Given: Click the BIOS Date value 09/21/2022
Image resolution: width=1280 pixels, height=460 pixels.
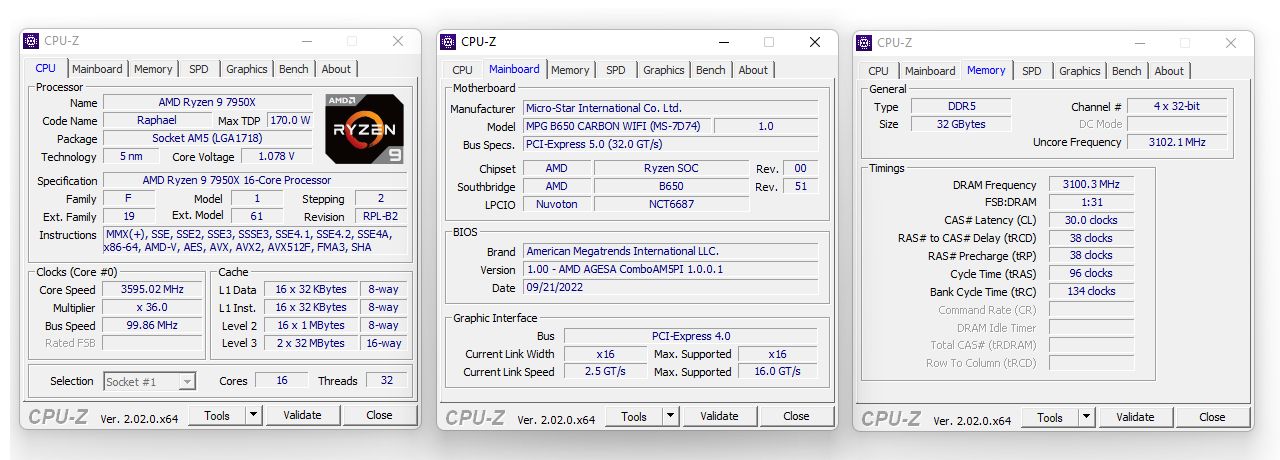Looking at the screenshot, I should pos(670,288).
